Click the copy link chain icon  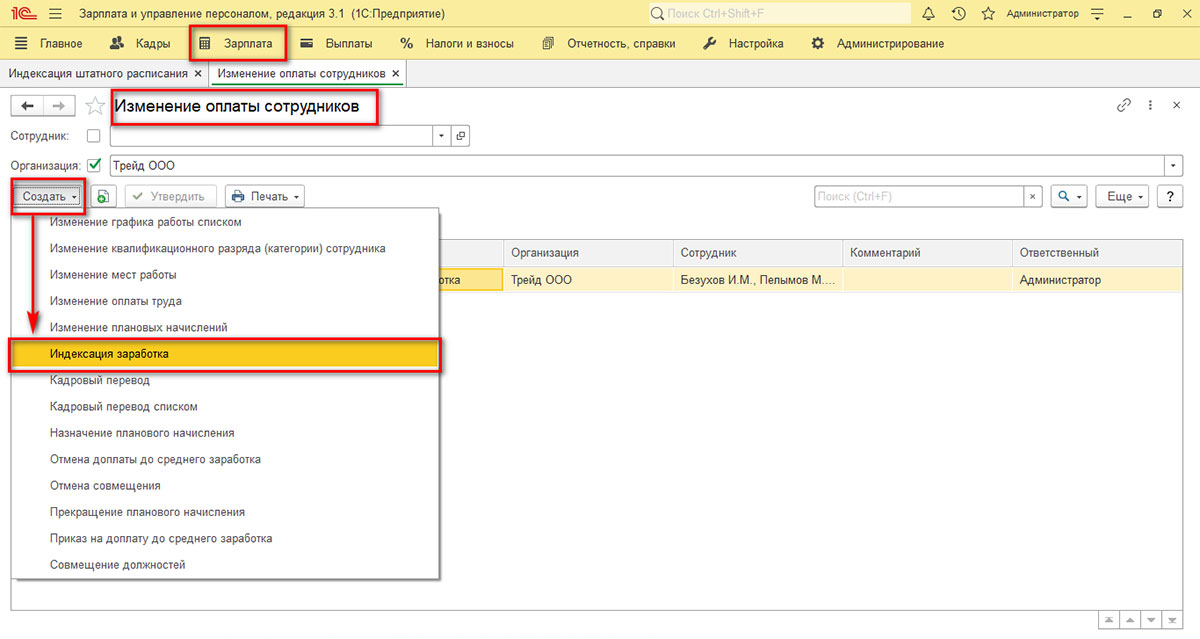[x=1124, y=105]
